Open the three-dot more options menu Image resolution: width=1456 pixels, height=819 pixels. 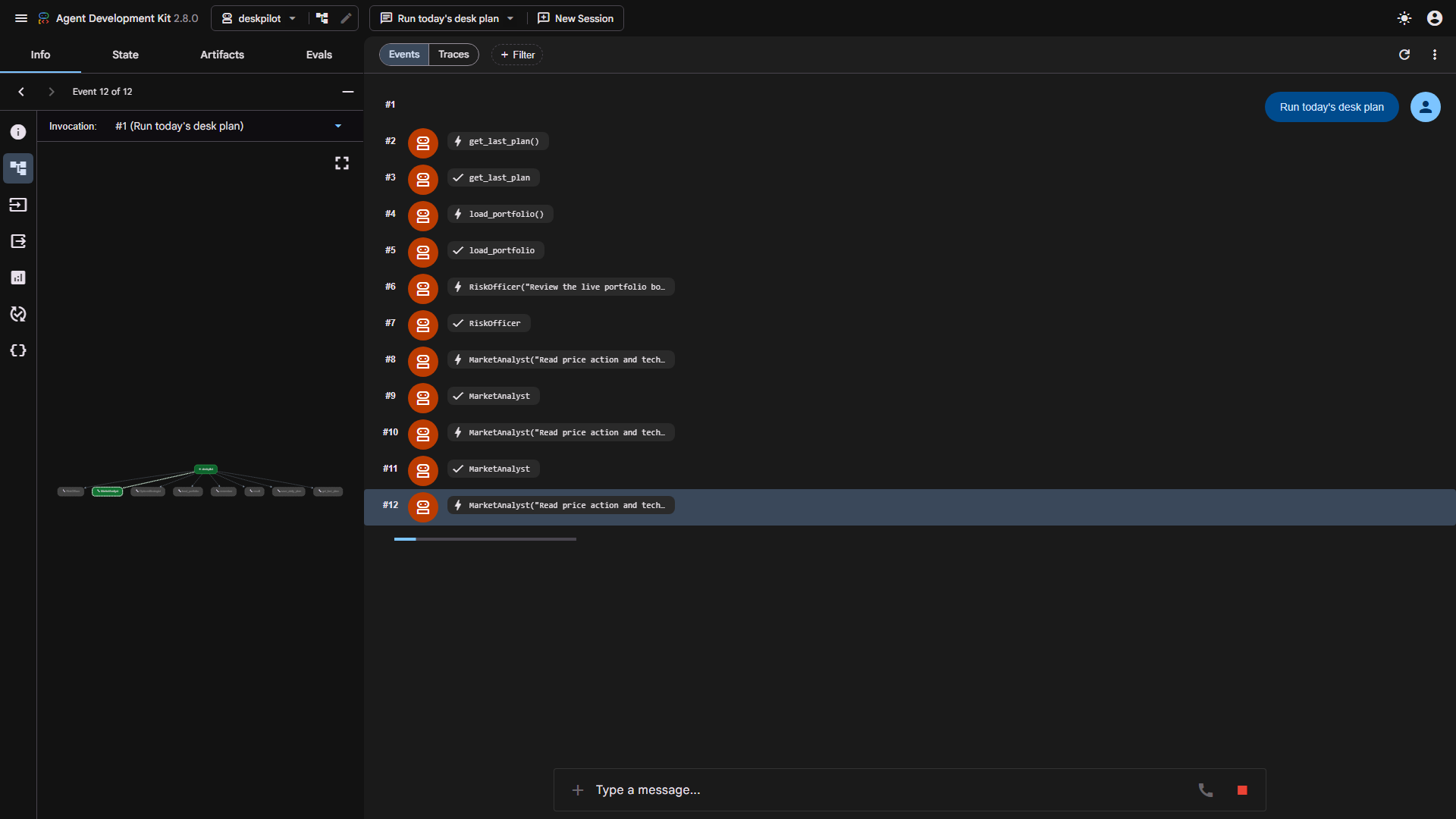(x=1435, y=55)
